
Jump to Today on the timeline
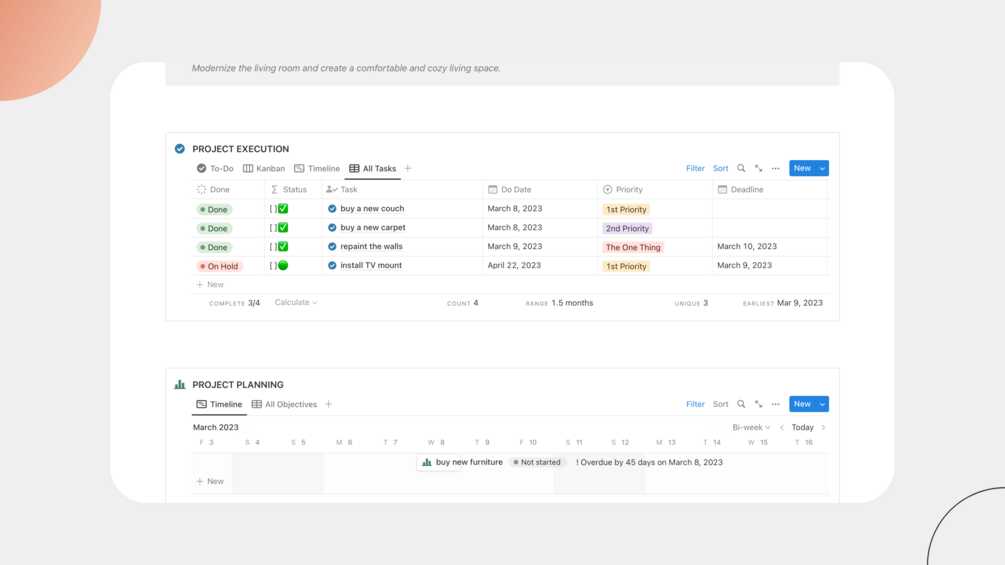pyautogui.click(x=802, y=428)
